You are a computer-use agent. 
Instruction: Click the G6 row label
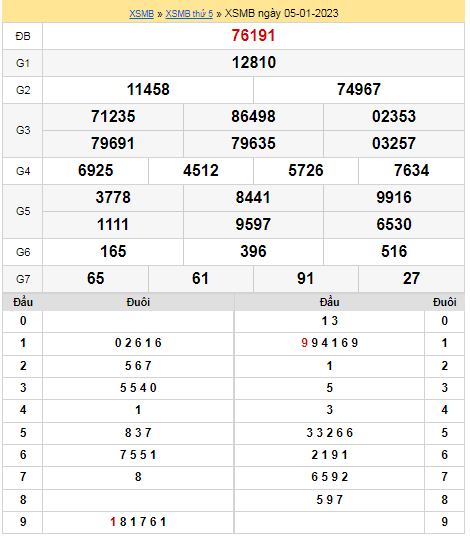click(x=23, y=252)
